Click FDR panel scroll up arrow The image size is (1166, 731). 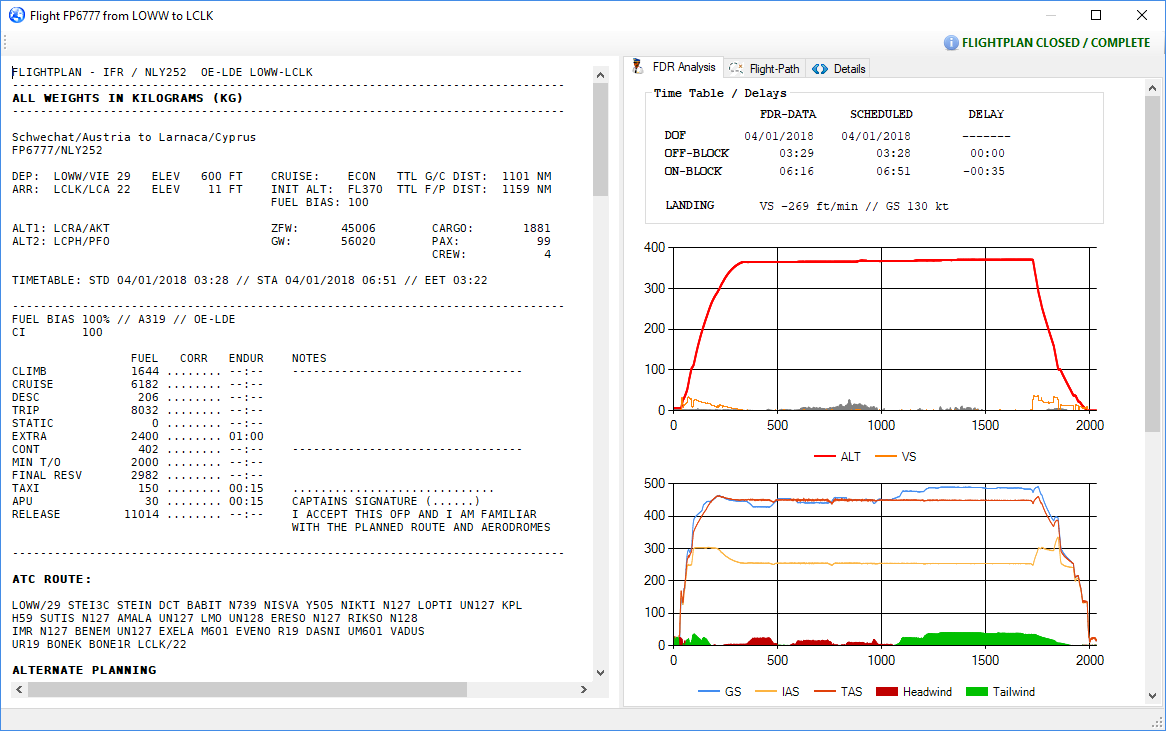[x=1152, y=88]
